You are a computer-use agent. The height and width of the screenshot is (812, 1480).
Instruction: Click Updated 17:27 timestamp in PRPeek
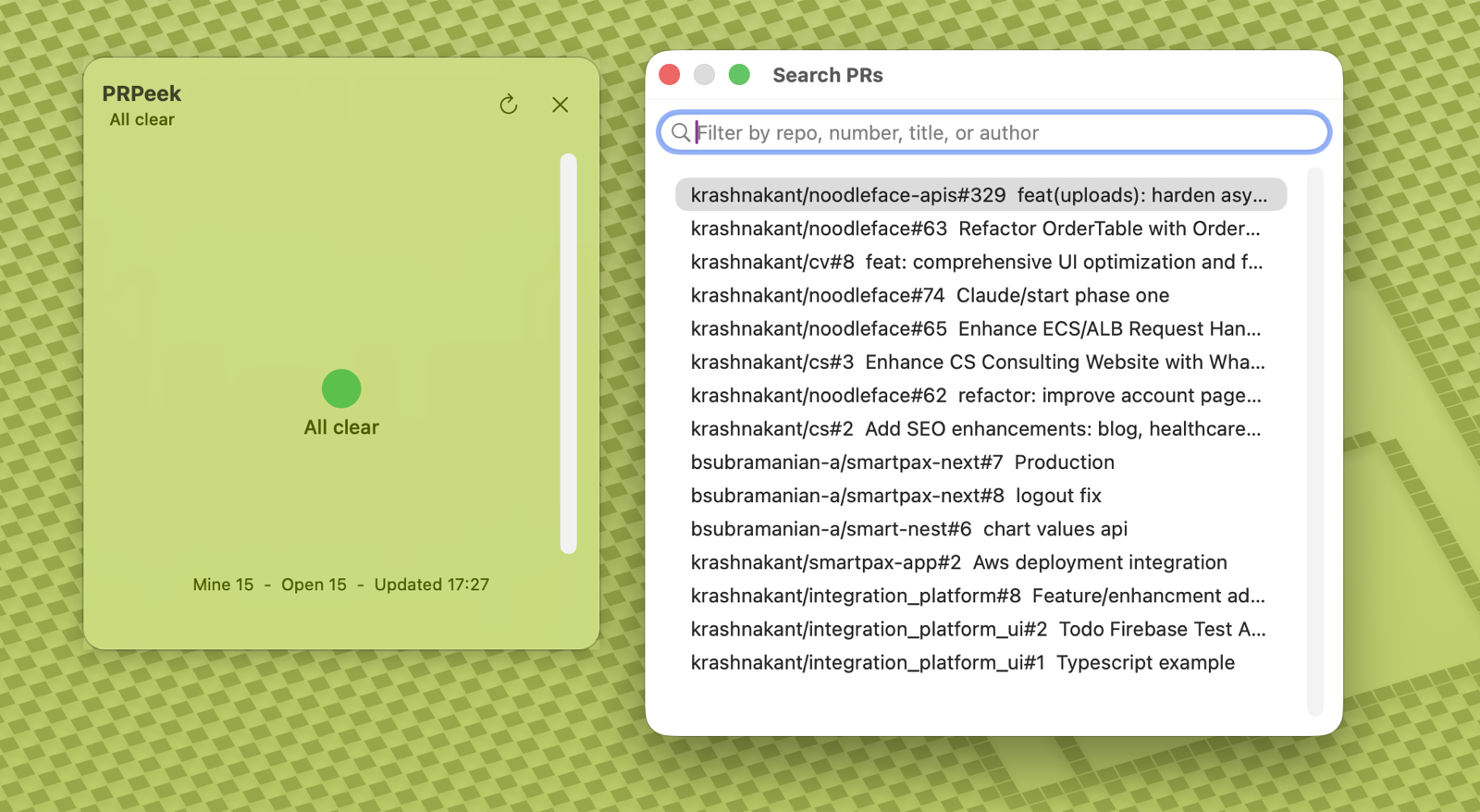point(431,584)
